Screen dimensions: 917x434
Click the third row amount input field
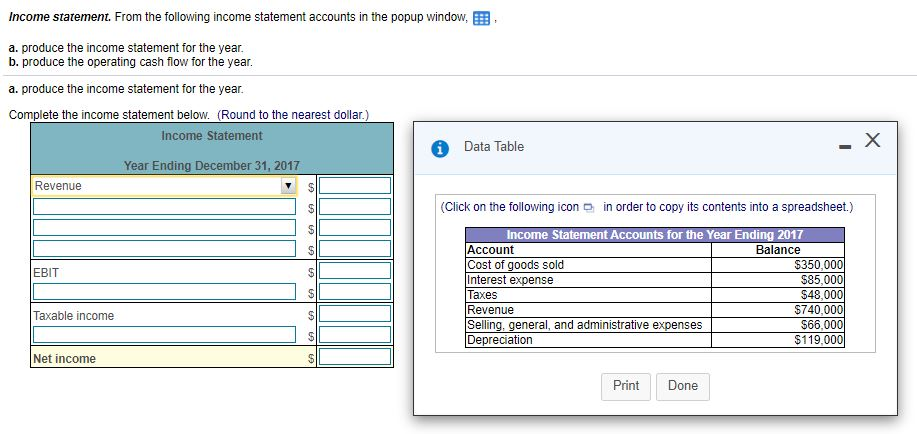[355, 228]
